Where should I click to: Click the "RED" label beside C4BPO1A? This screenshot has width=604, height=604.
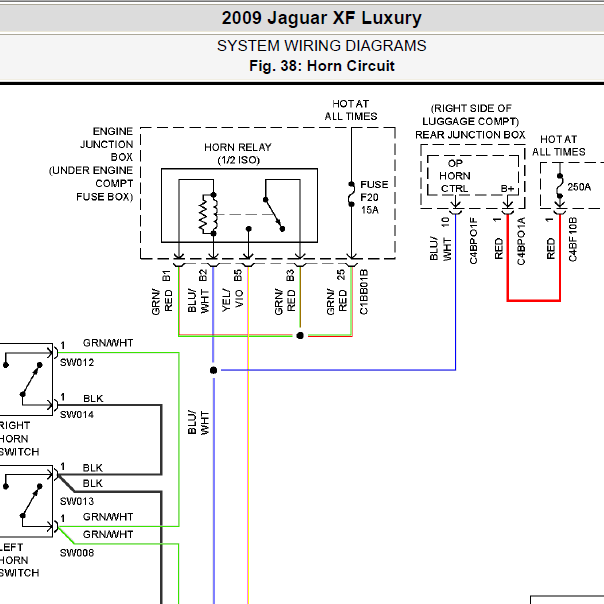point(498,248)
